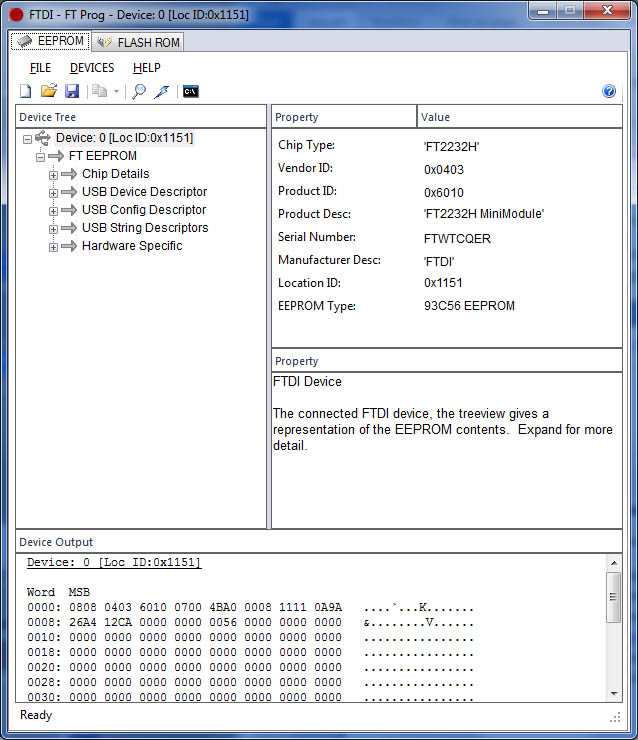Click hex row 0008: in device output
This screenshot has width=638, height=740.
pyautogui.click(x=250, y=622)
